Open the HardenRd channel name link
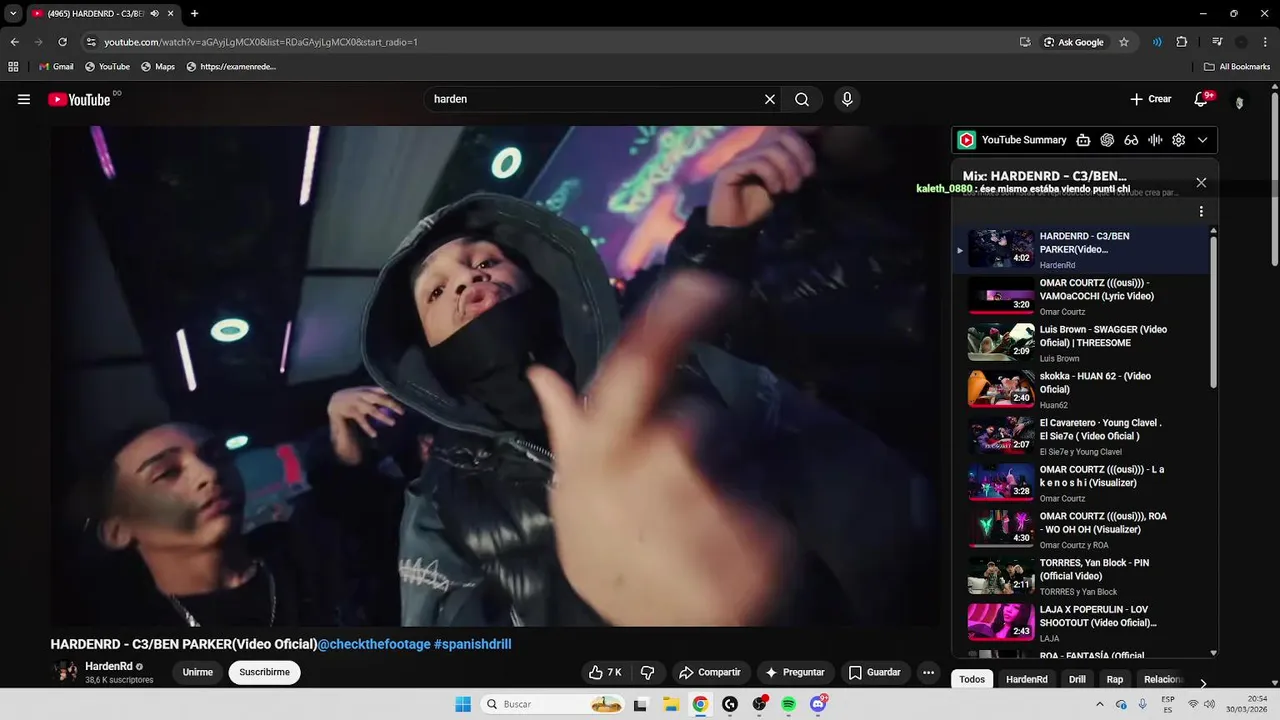This screenshot has width=1280, height=720. point(108,666)
